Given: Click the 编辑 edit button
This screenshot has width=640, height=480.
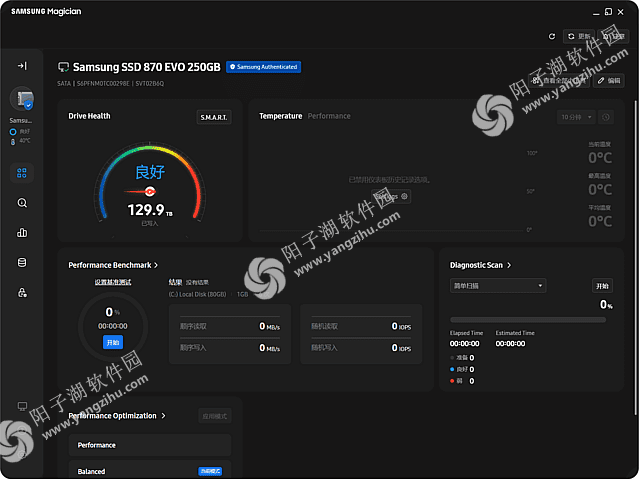Looking at the screenshot, I should click(x=609, y=80).
